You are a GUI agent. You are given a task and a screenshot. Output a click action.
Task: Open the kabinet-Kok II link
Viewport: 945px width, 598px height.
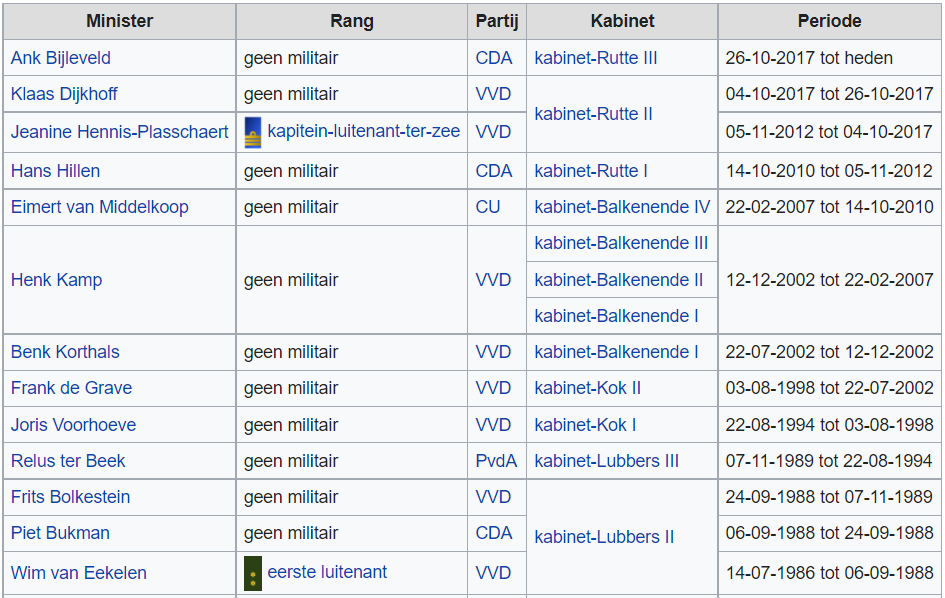point(587,388)
